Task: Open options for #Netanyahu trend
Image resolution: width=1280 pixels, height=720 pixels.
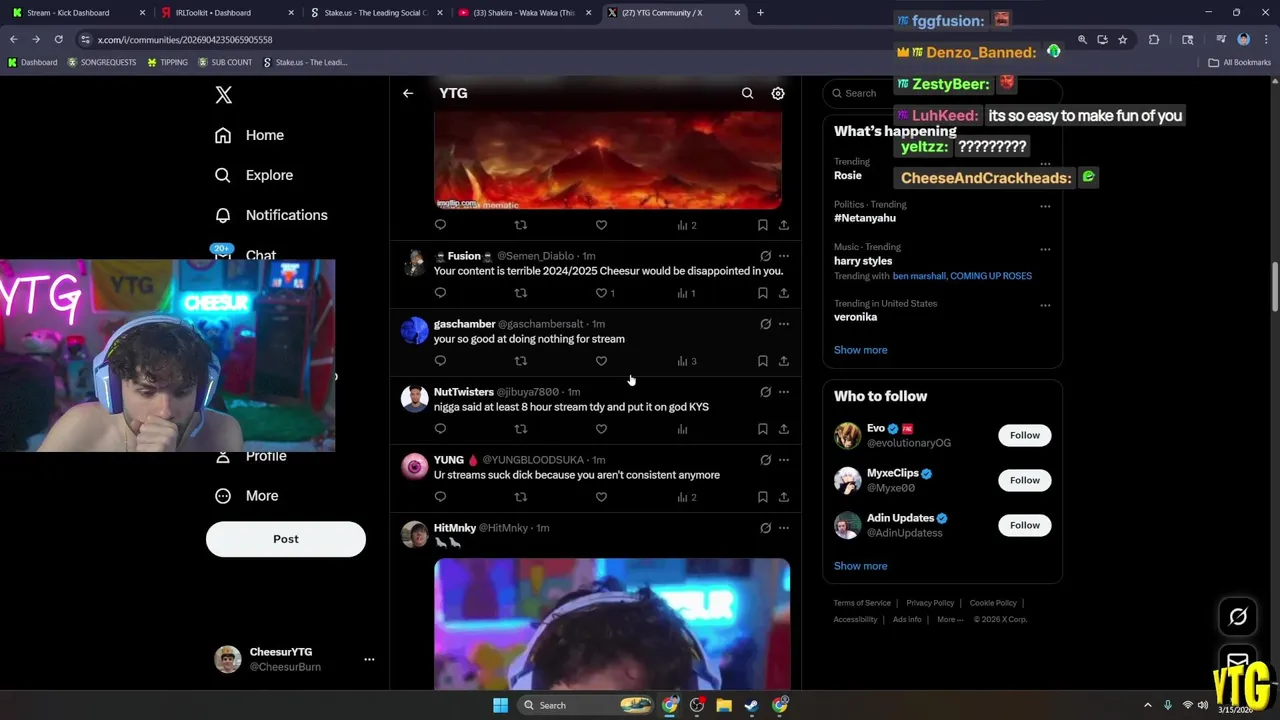Action: [x=1045, y=206]
